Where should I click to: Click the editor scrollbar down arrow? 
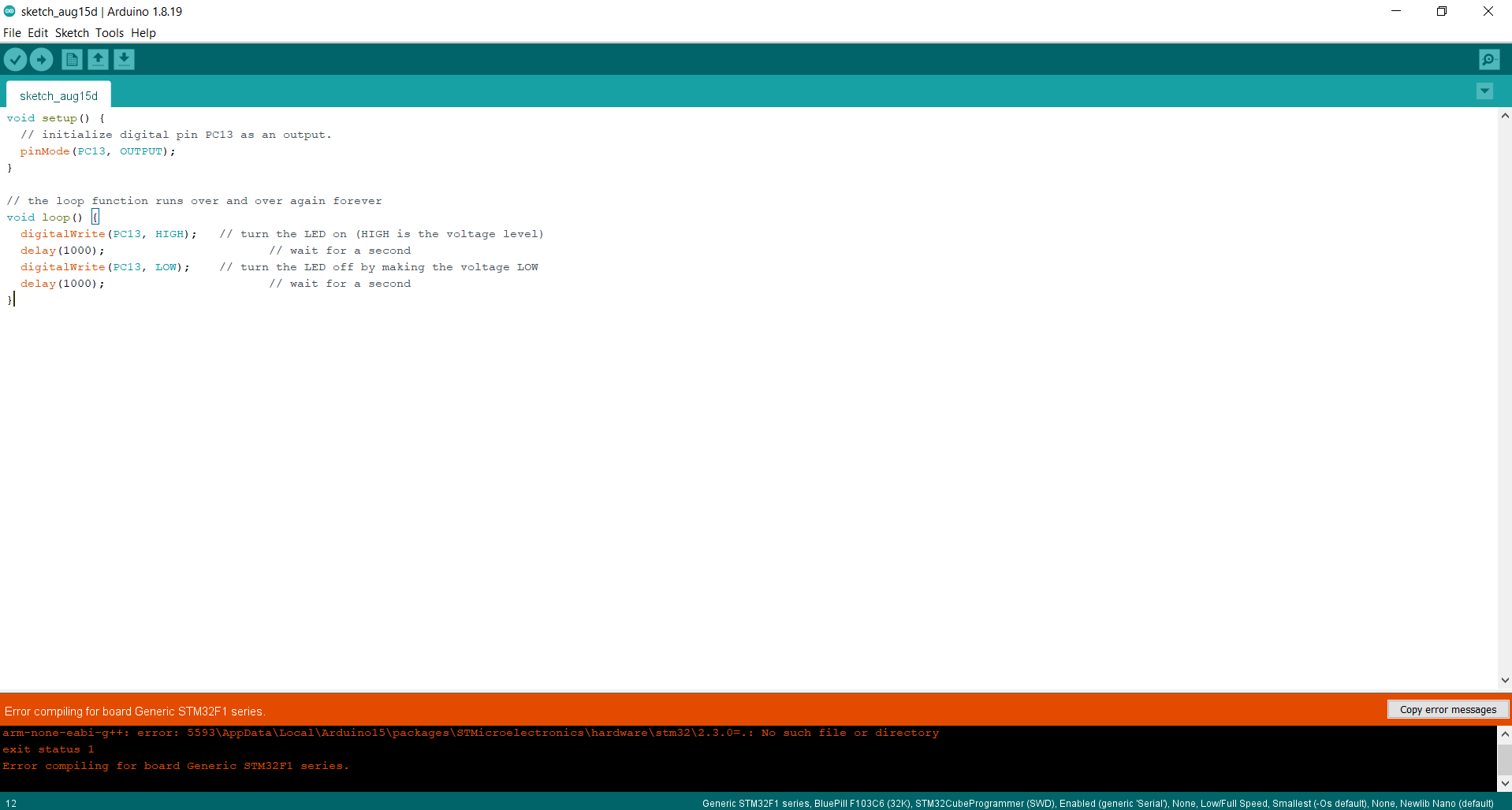(1505, 680)
